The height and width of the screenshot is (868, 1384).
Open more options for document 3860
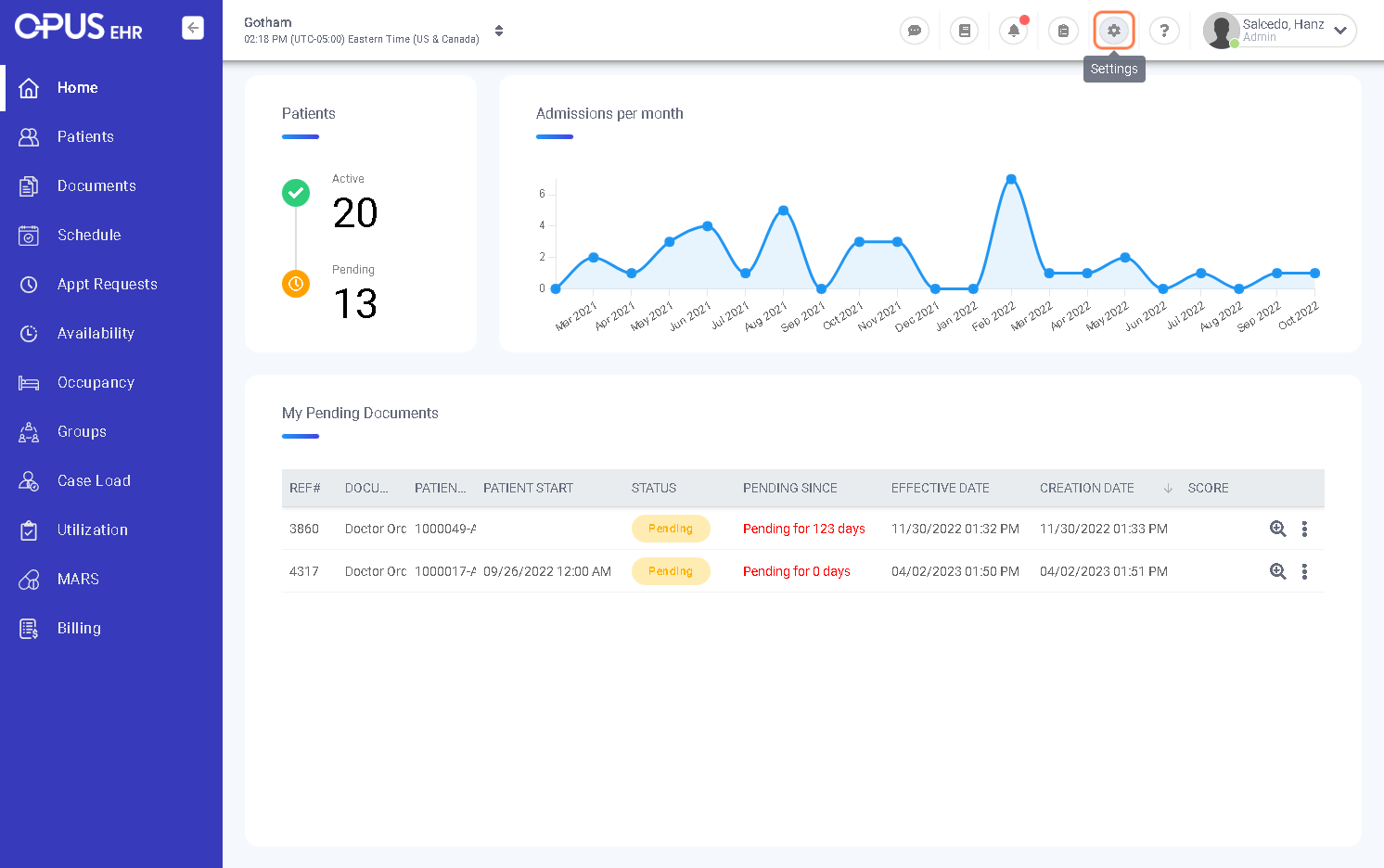pyautogui.click(x=1304, y=529)
